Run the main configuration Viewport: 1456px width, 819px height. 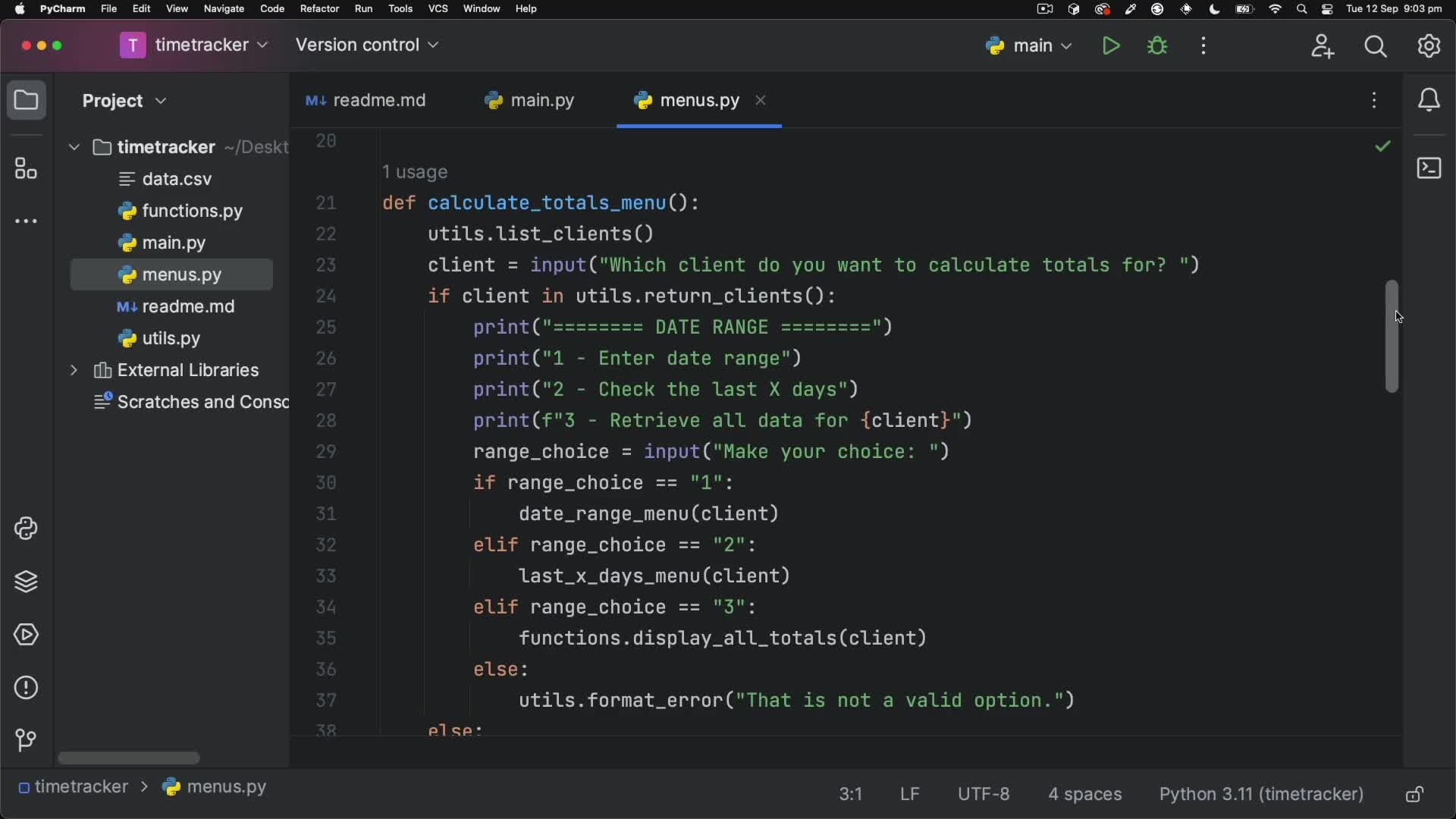[1111, 46]
